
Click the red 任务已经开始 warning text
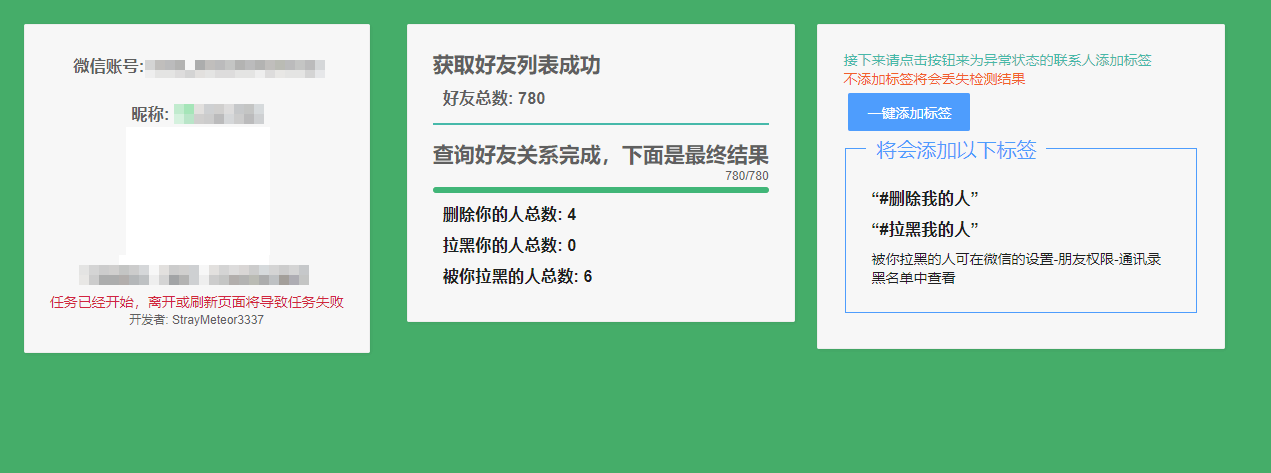[x=197, y=302]
